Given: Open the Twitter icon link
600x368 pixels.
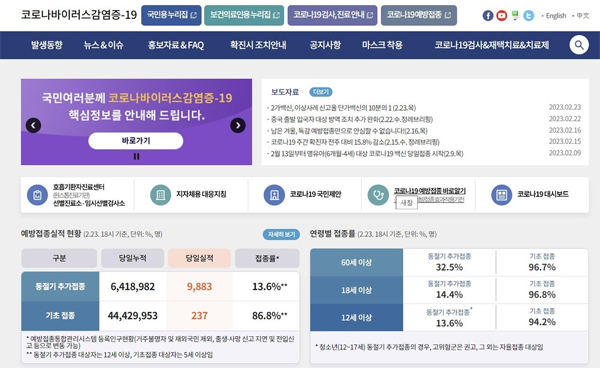Looking at the screenshot, I should 528,16.
